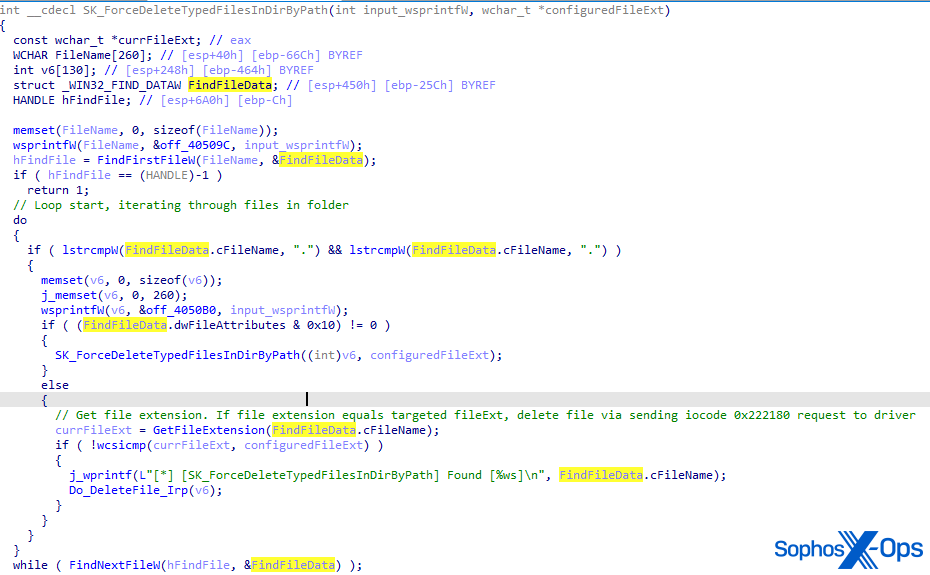Select the FindFirstFileW function call
Viewport: 930px width, 575px height.
tap(146, 160)
